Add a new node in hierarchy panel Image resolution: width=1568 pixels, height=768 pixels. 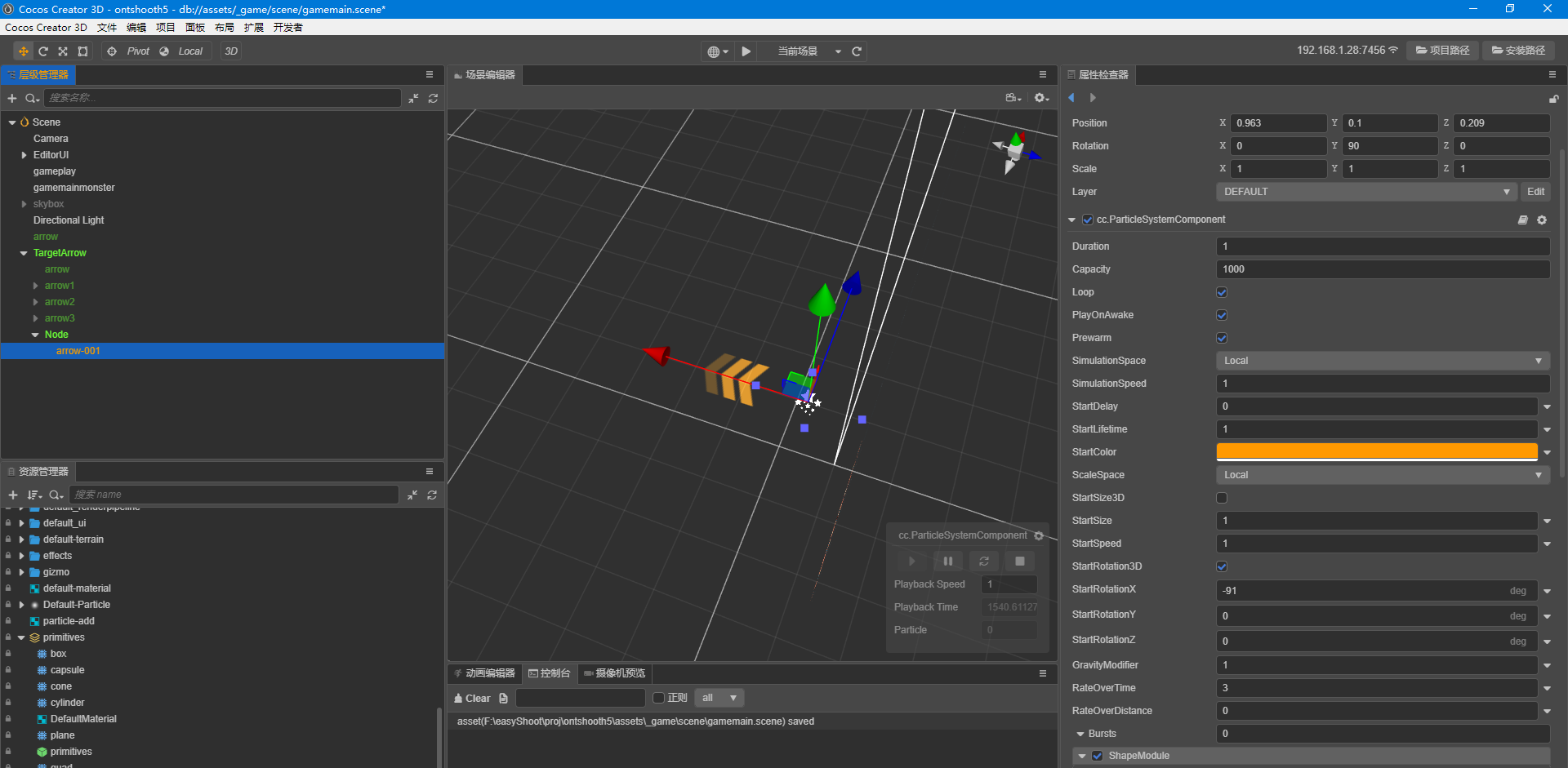pyautogui.click(x=12, y=99)
